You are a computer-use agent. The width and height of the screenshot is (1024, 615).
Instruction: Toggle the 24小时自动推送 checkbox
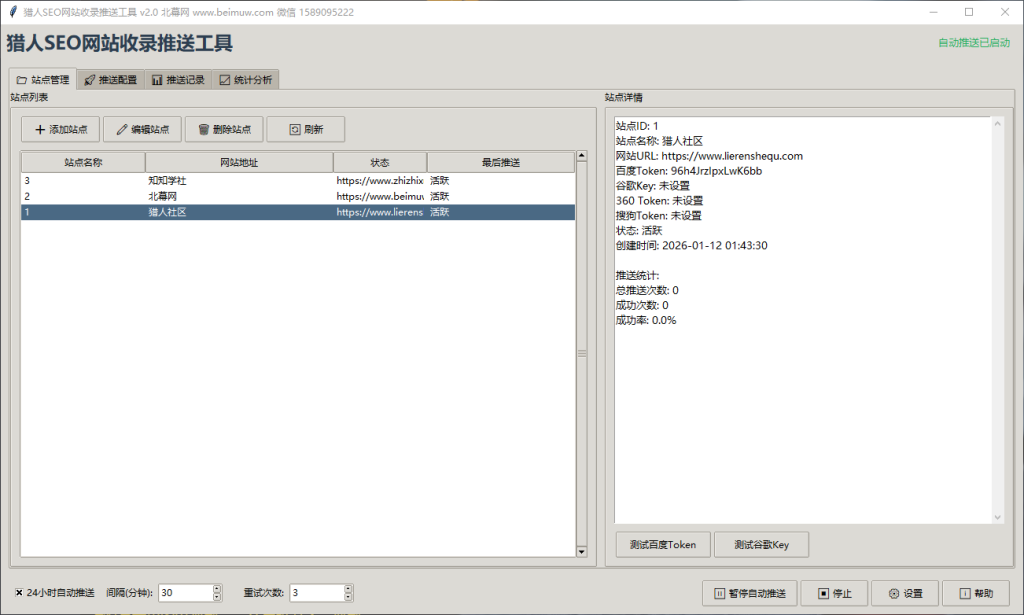[20, 593]
